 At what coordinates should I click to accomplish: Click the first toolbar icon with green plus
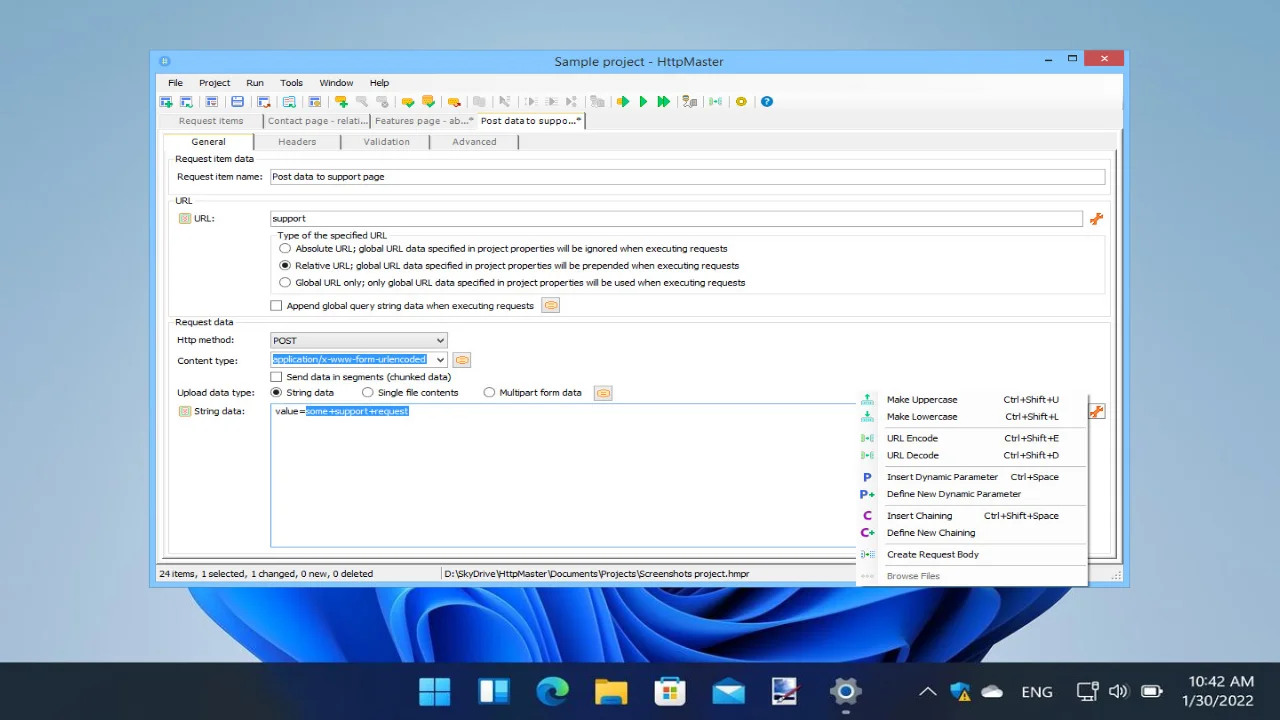pyautogui.click(x=166, y=101)
